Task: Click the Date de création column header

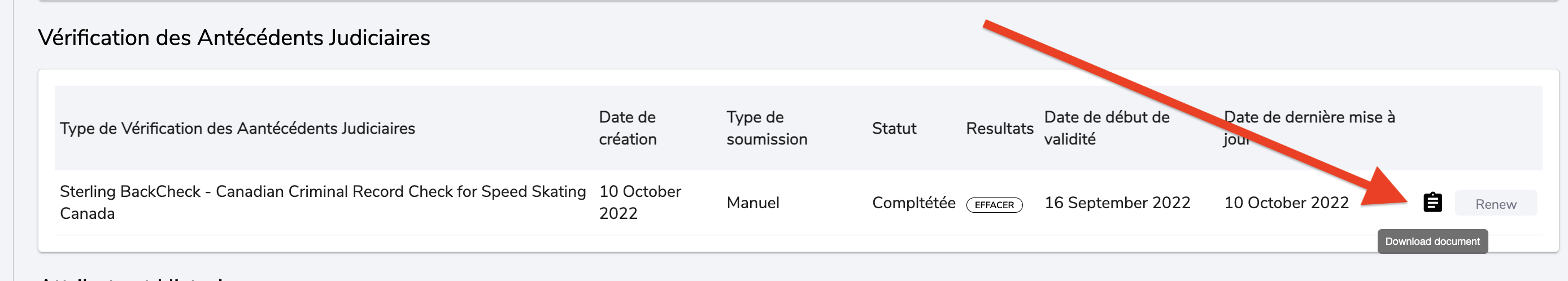Action: point(628,128)
